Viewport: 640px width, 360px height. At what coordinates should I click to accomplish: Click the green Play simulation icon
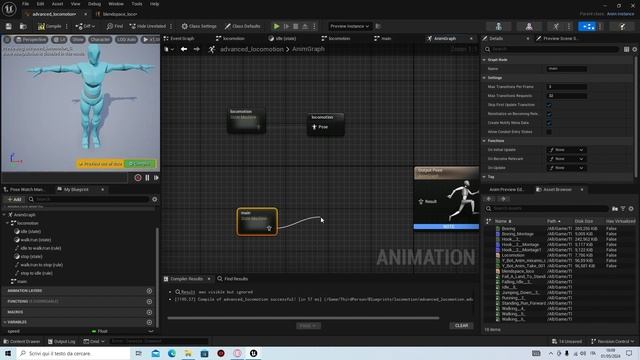[x=276, y=26]
